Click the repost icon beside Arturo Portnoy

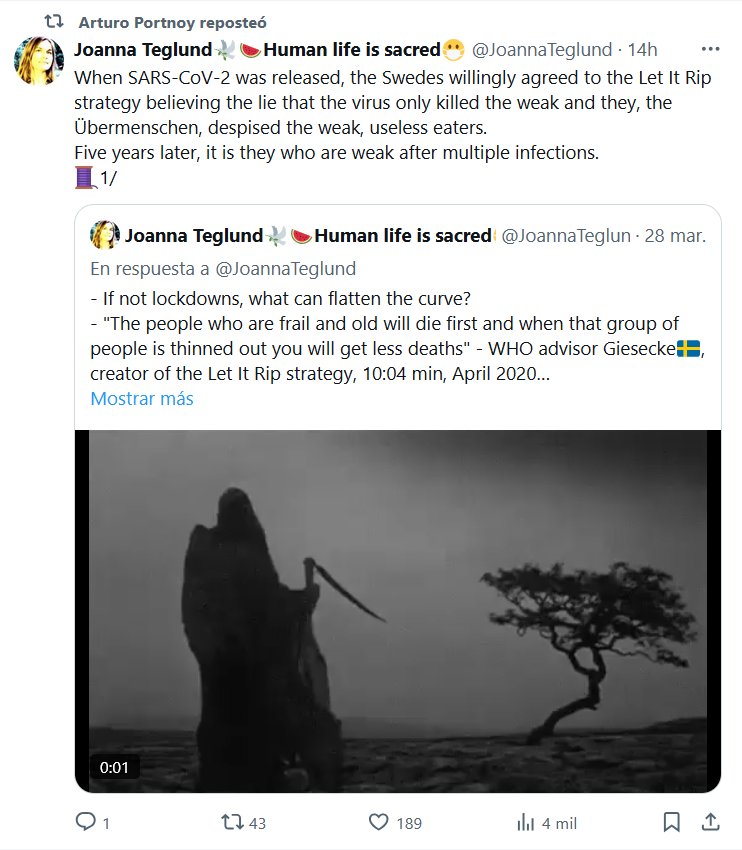pyautogui.click(x=58, y=21)
